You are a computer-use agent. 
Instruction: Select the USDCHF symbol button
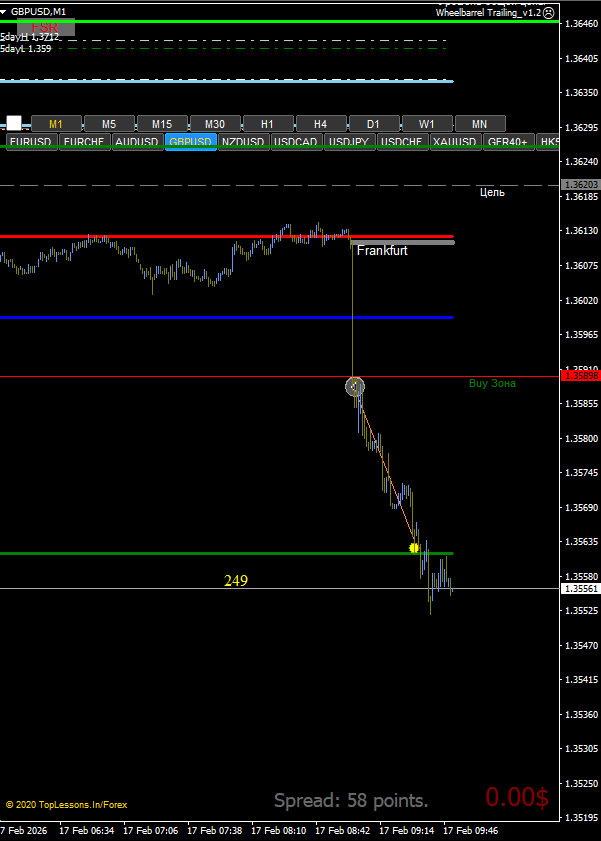coord(402,142)
